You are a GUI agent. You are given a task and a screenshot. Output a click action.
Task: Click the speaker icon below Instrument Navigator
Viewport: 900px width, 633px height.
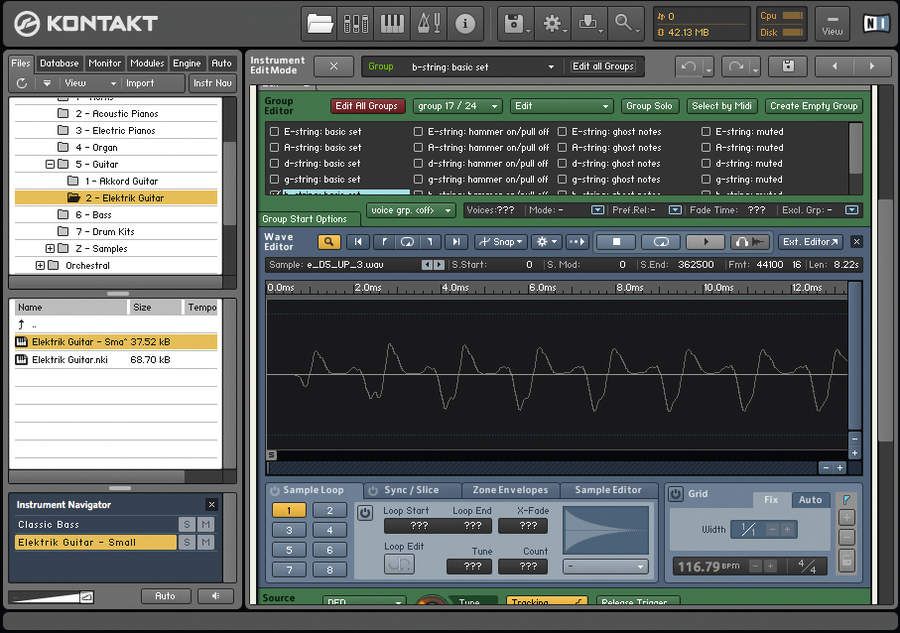coord(215,596)
